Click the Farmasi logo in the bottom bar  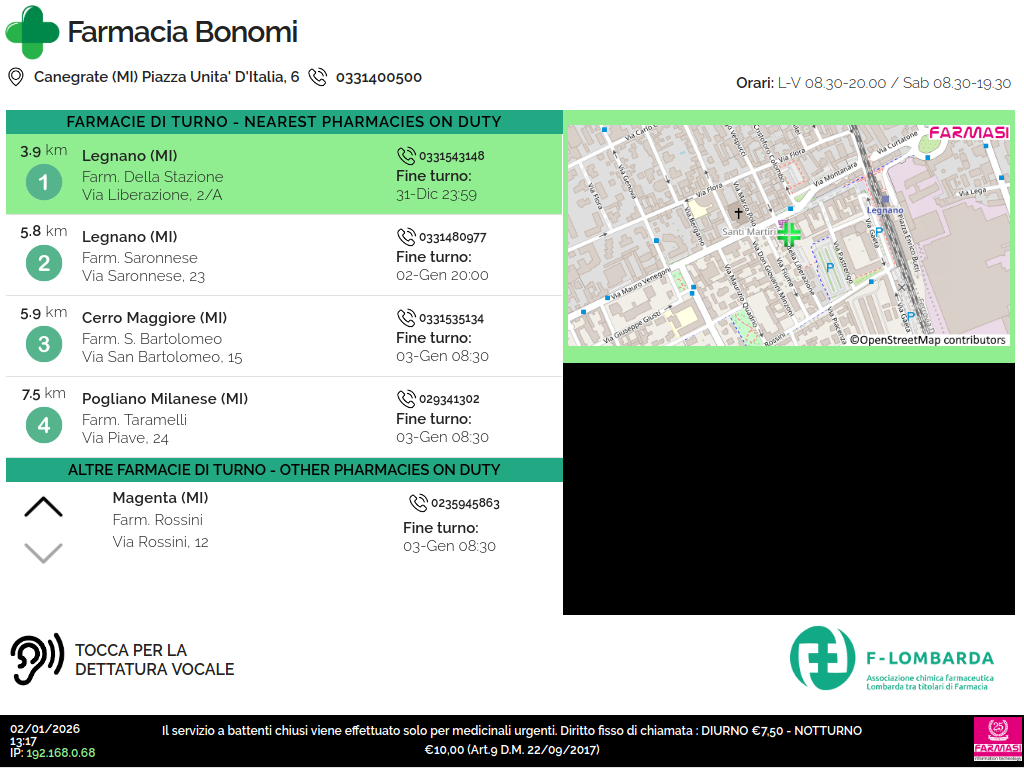997,741
